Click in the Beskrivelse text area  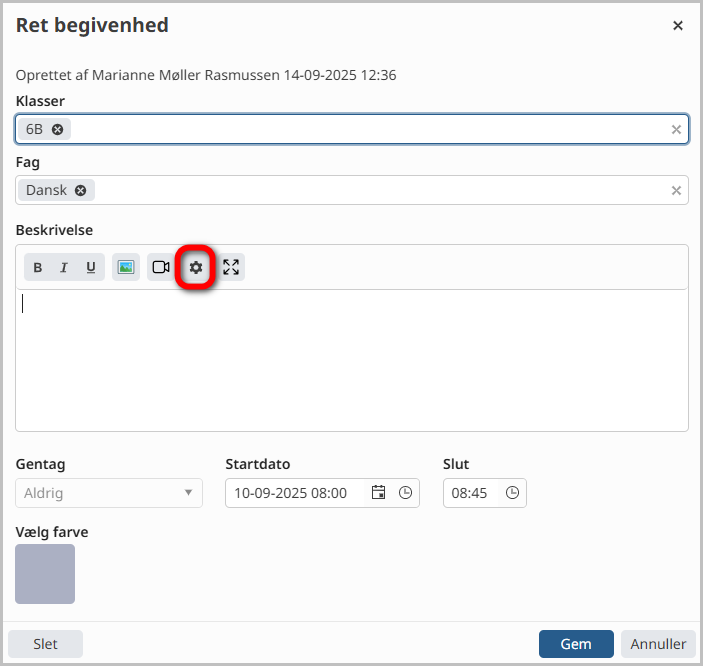click(x=352, y=360)
